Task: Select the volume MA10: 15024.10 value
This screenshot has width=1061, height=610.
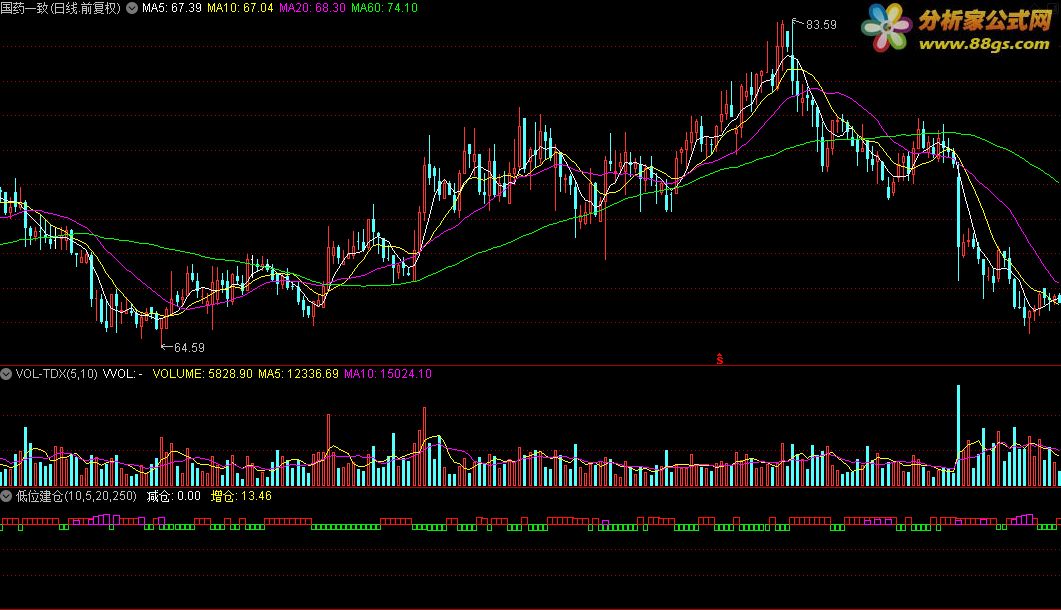Action: pos(388,374)
